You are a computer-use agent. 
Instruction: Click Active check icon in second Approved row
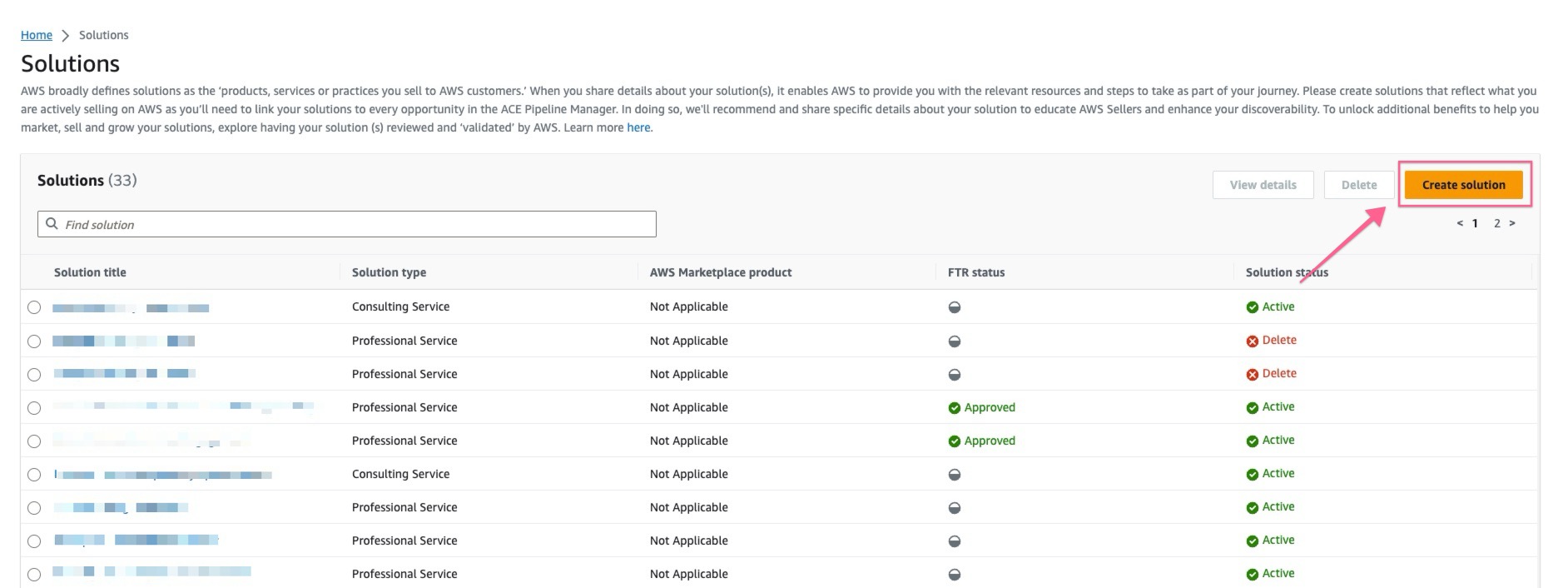(x=1252, y=441)
